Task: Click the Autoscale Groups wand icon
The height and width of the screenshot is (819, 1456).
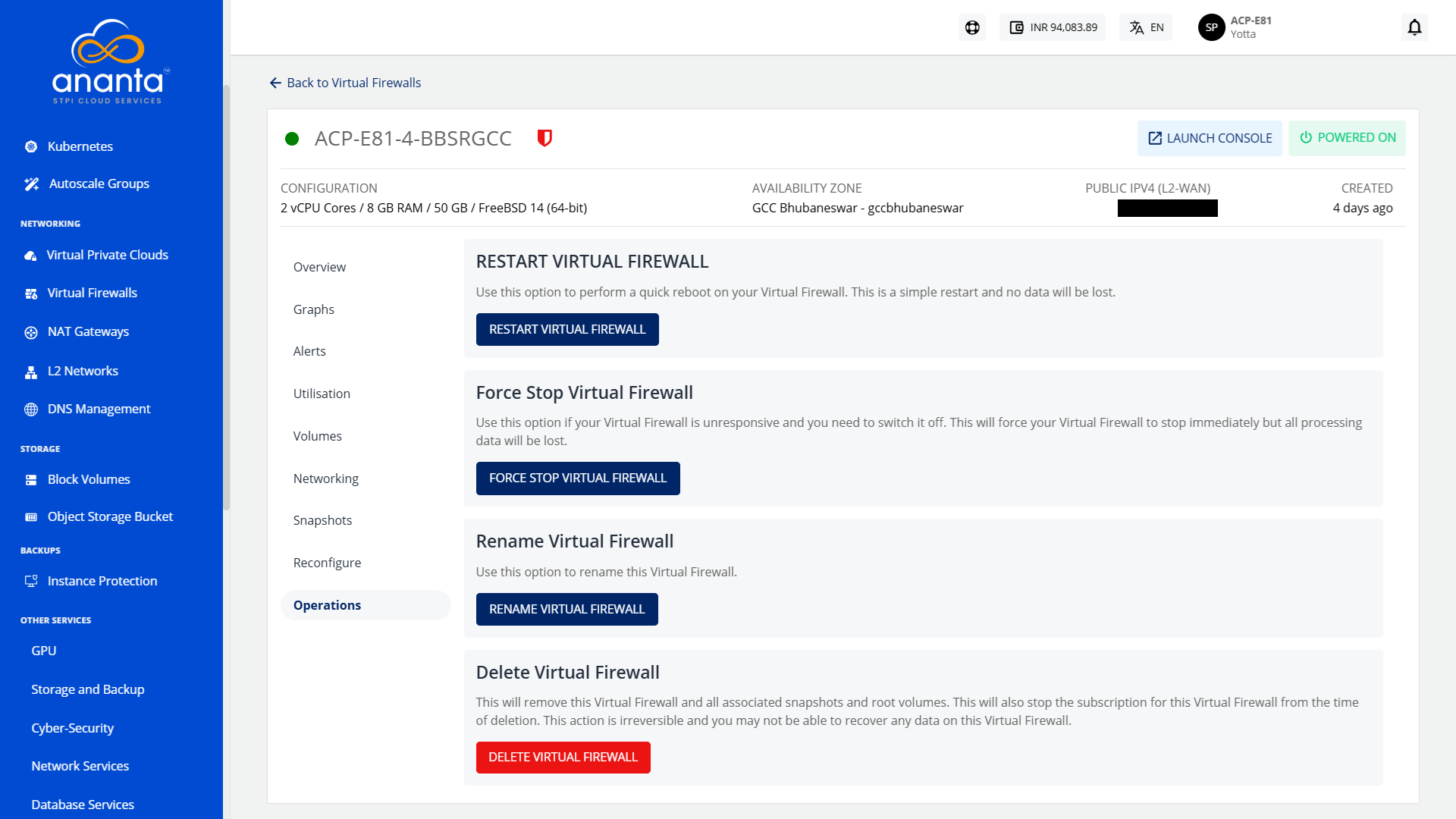Action: [32, 184]
